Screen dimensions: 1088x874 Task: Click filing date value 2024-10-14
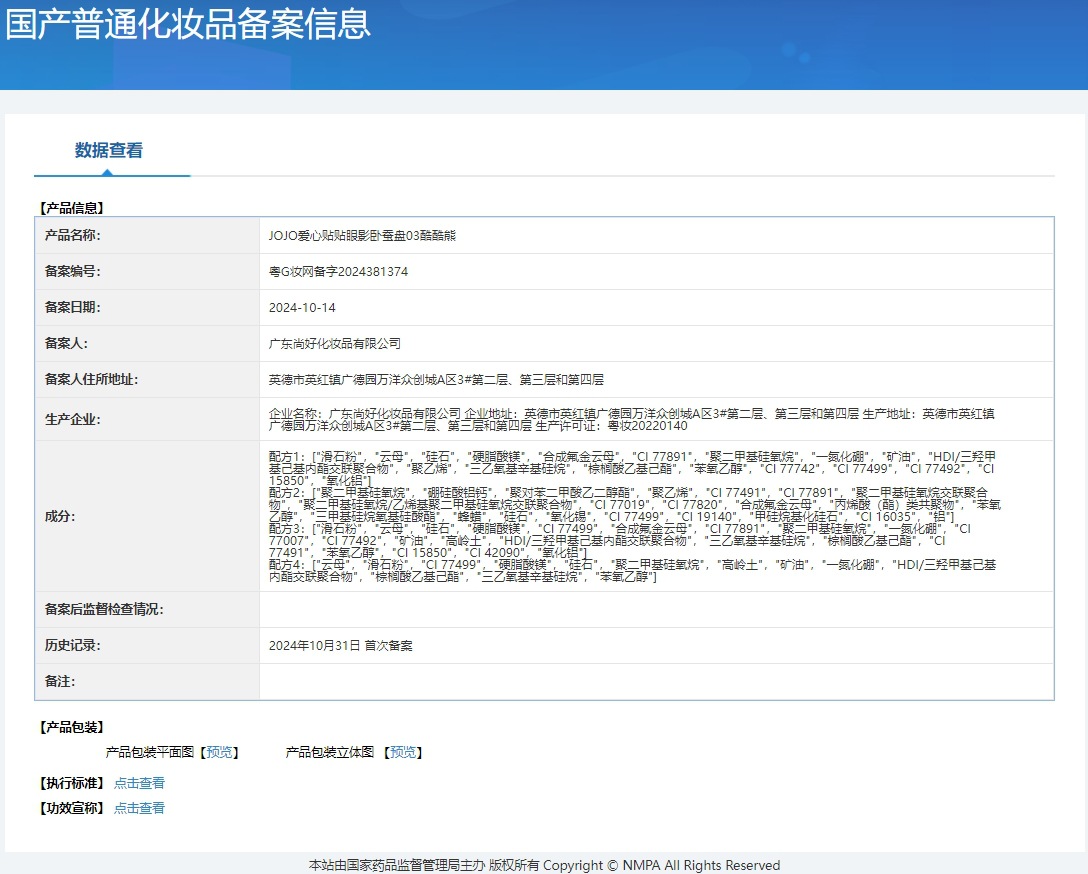click(x=302, y=308)
